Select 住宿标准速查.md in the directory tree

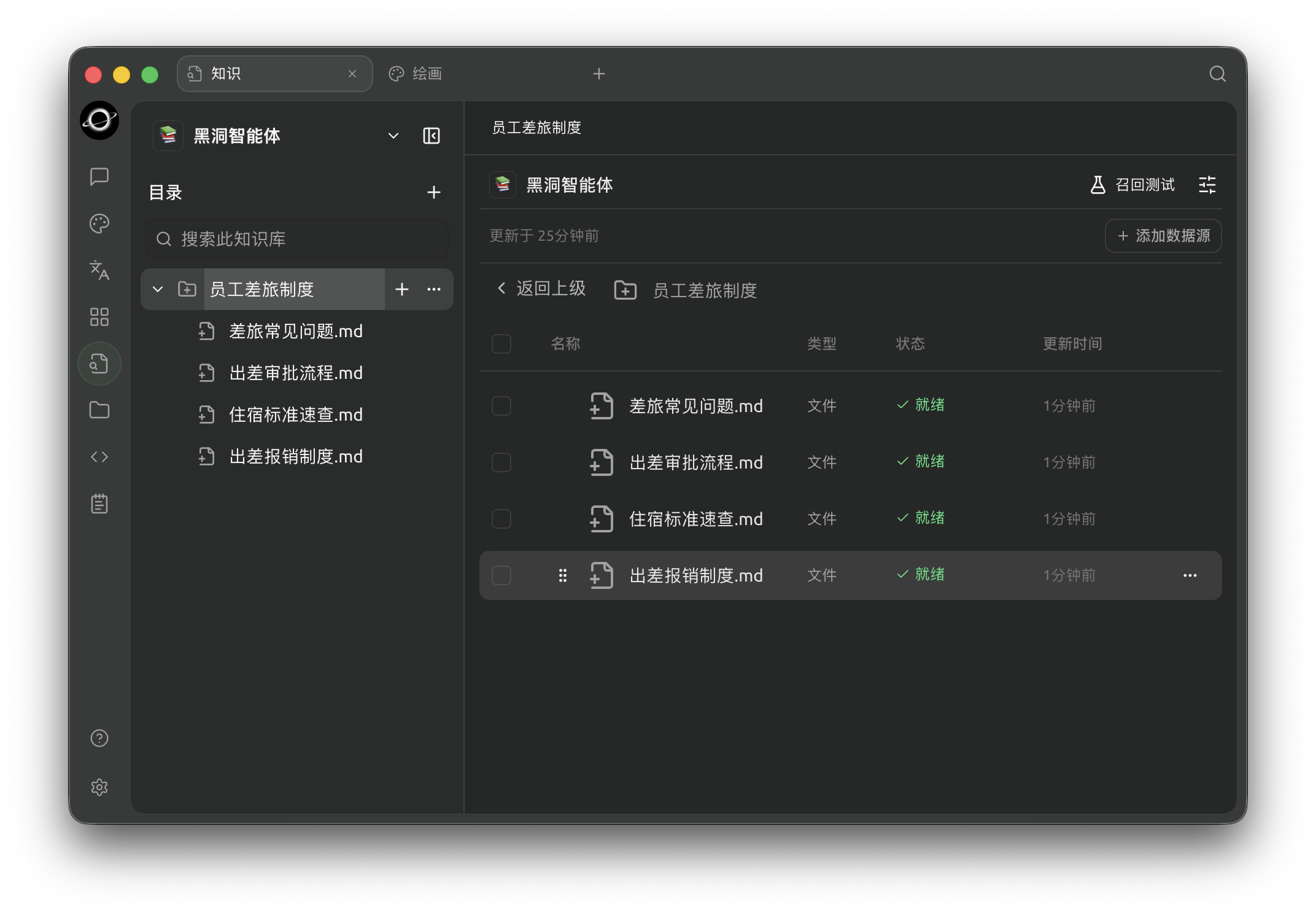[296, 415]
